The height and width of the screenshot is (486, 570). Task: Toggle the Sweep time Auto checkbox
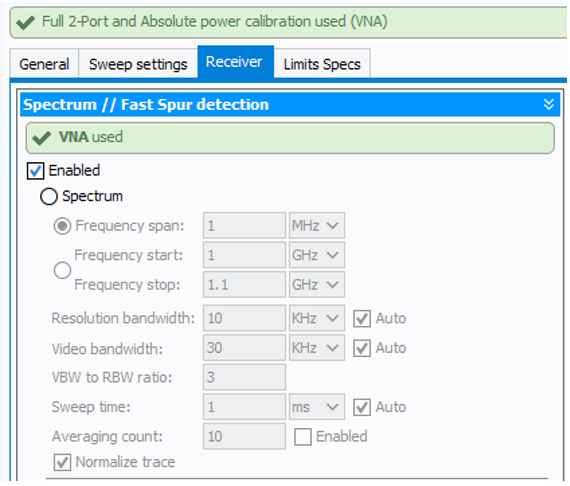pyautogui.click(x=362, y=407)
